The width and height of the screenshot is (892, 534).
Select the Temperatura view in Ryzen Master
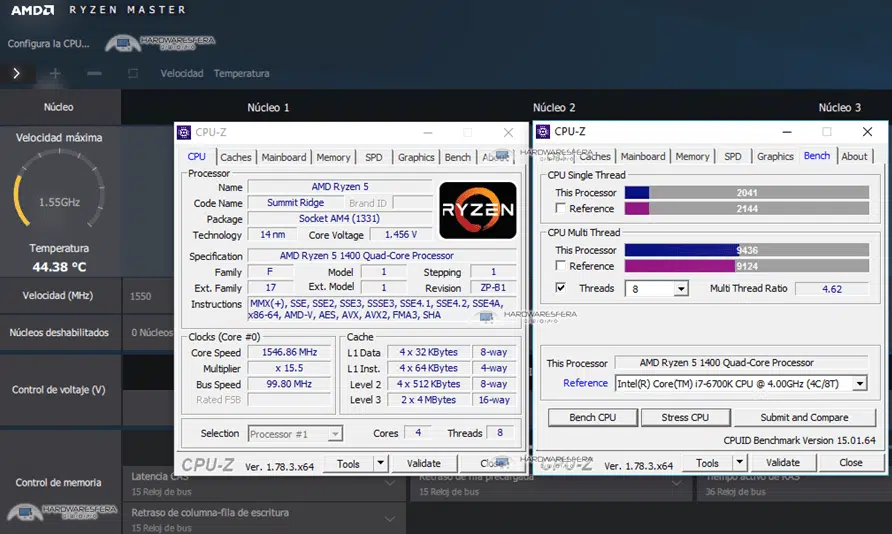pyautogui.click(x=241, y=73)
